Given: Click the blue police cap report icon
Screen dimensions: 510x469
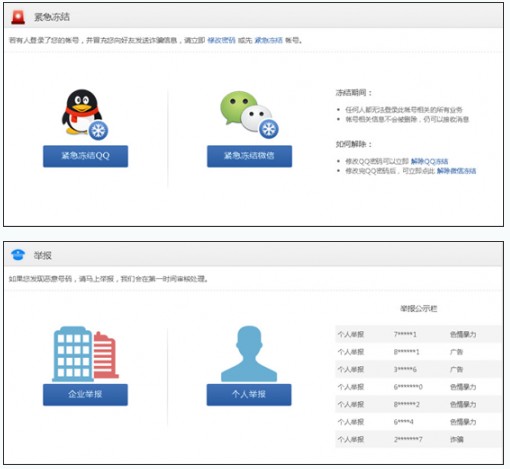Looking at the screenshot, I should click(x=18, y=255).
